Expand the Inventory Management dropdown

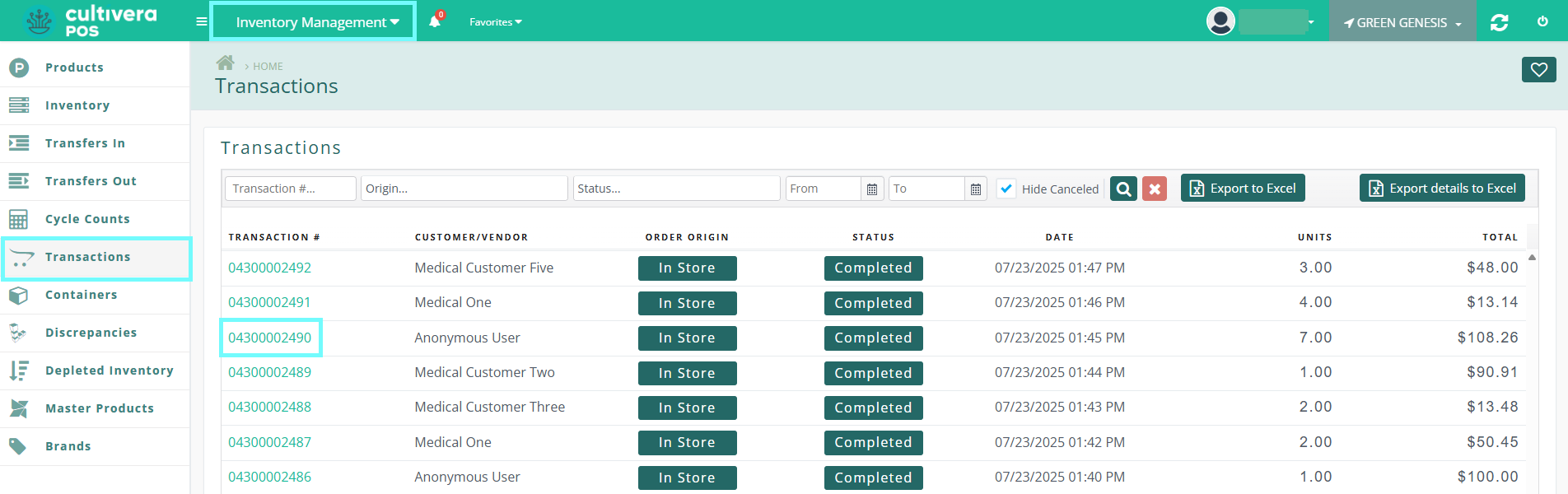click(x=316, y=22)
